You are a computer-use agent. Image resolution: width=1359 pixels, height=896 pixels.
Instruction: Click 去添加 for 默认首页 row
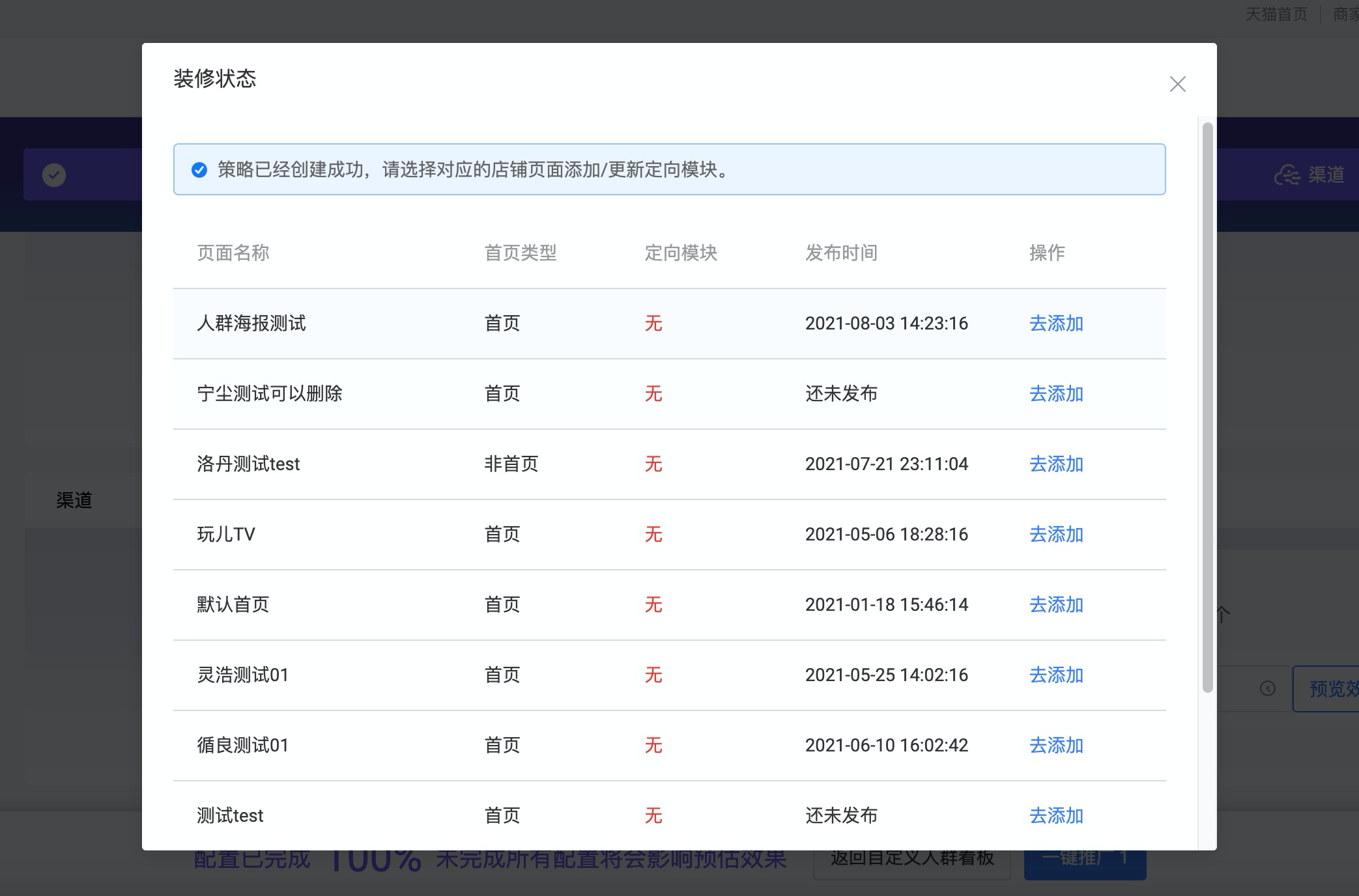1055,605
